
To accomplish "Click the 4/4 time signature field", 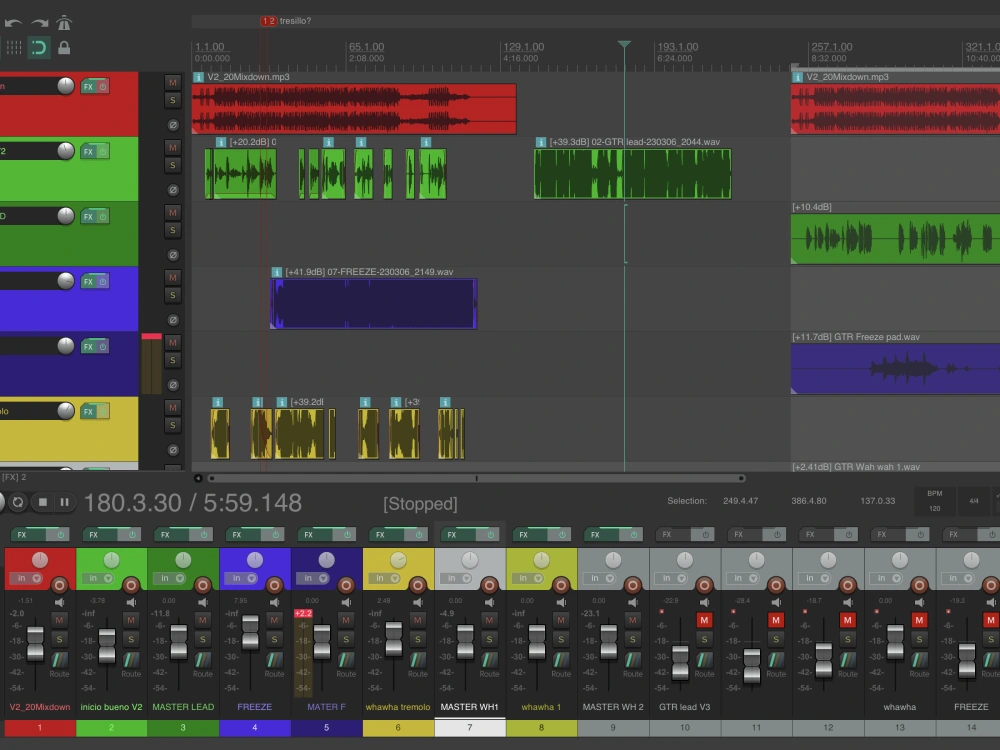I will 974,501.
